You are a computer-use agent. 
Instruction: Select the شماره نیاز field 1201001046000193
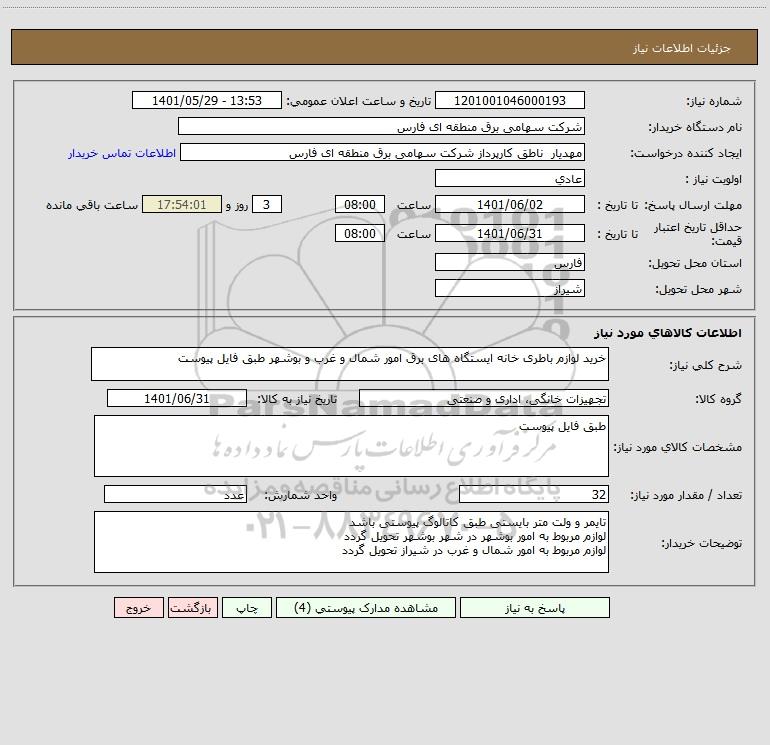(x=510, y=100)
